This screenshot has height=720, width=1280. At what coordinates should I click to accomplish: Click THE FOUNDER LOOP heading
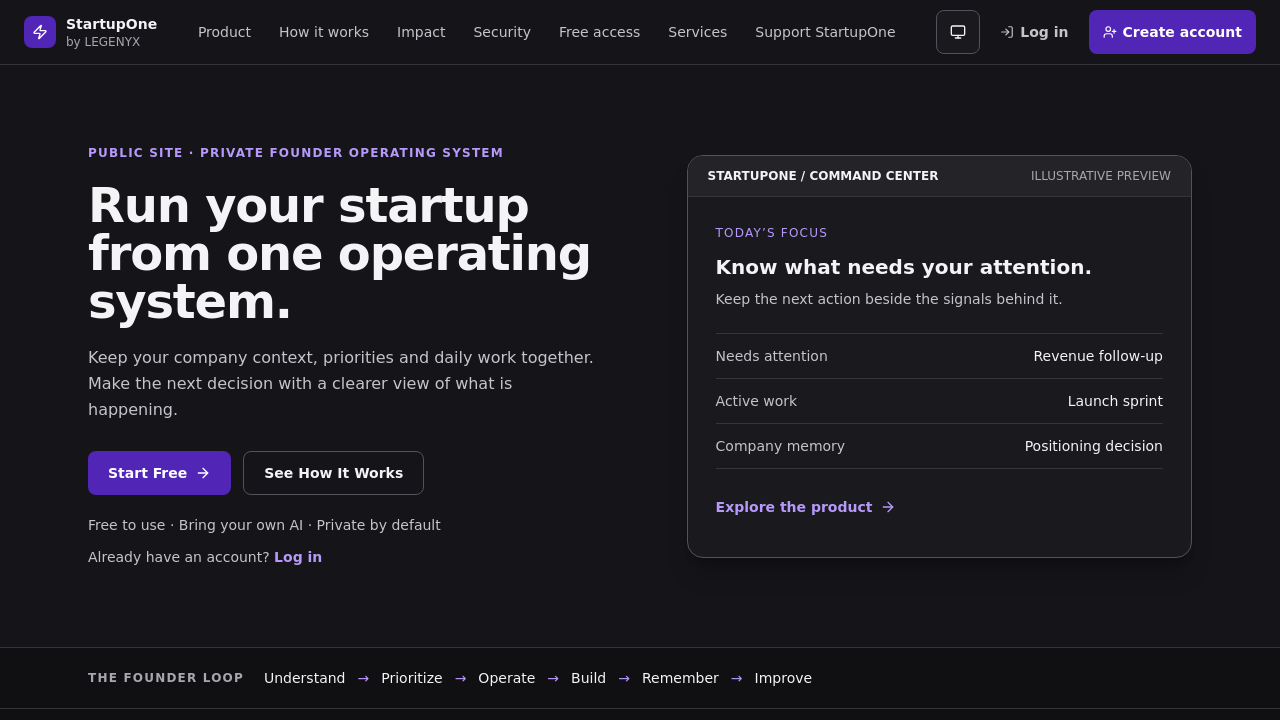coord(166,678)
